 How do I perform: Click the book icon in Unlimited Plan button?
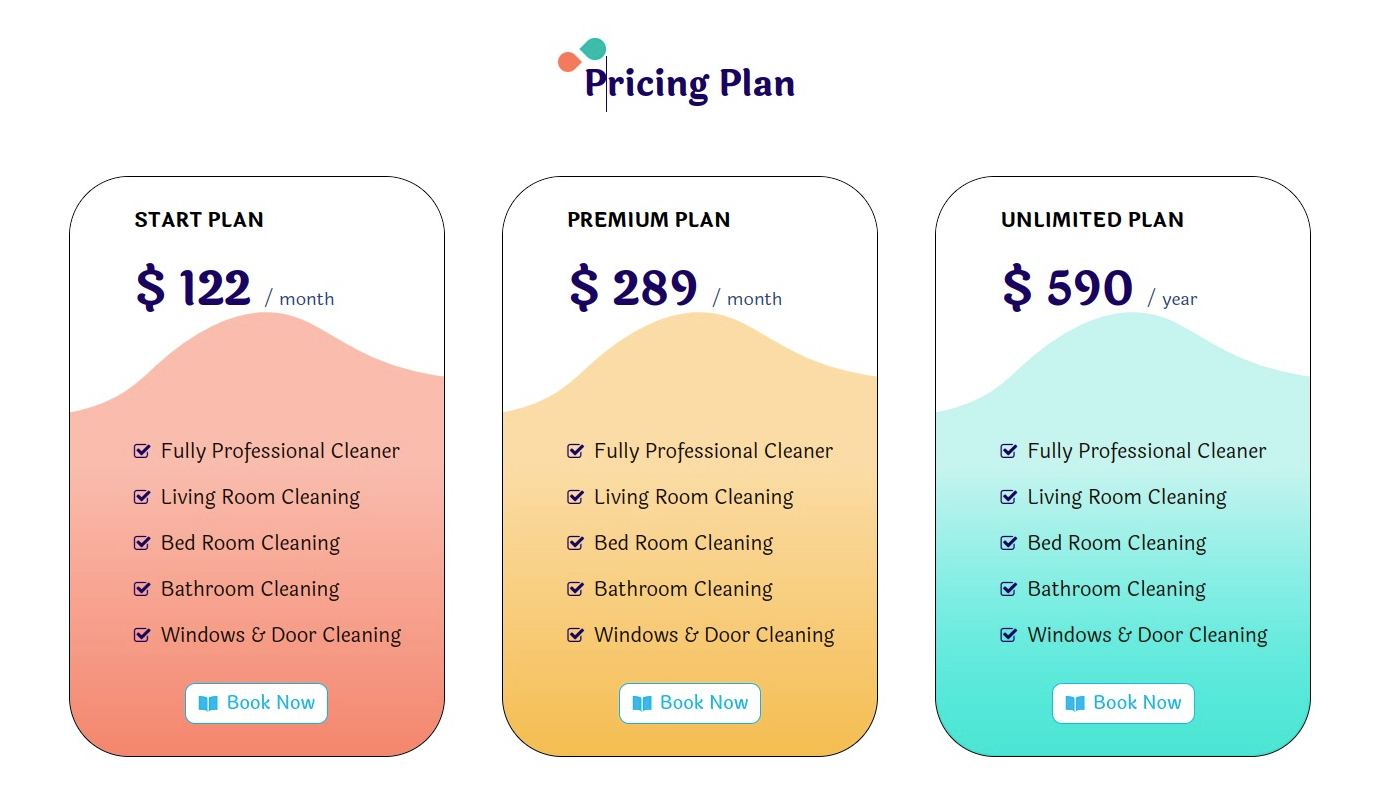1075,703
